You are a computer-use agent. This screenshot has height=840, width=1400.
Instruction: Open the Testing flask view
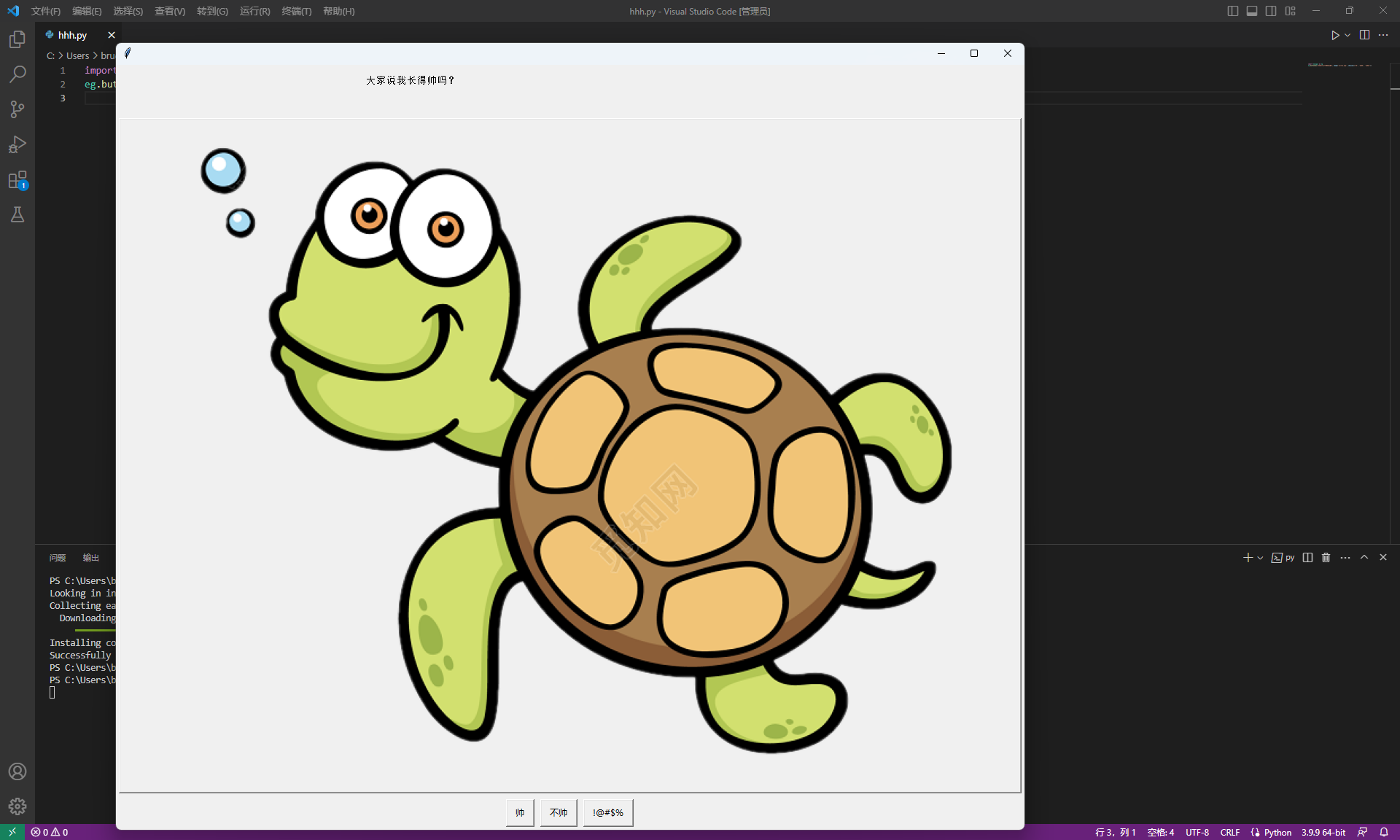17,214
